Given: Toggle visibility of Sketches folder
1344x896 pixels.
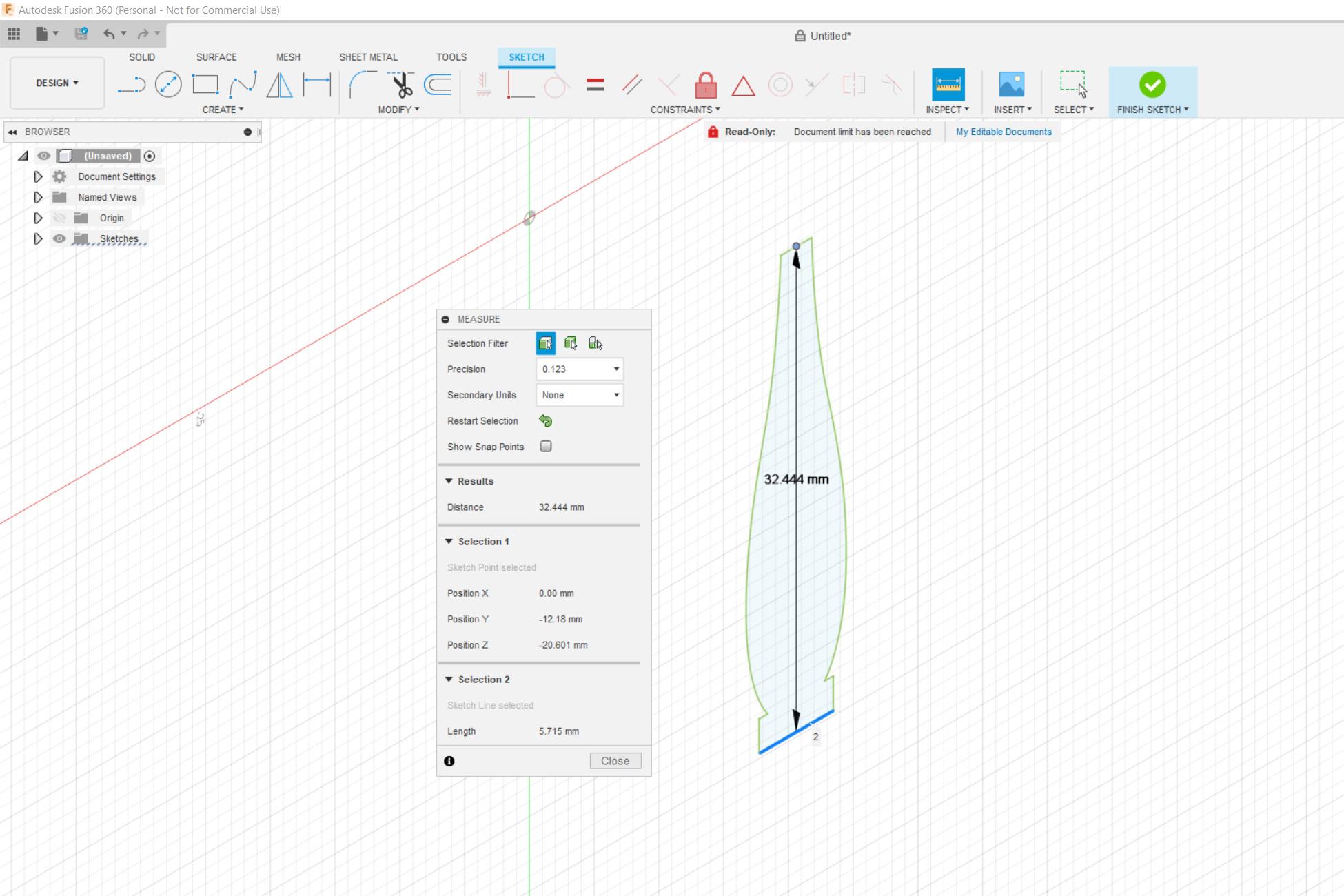Looking at the screenshot, I should (59, 238).
